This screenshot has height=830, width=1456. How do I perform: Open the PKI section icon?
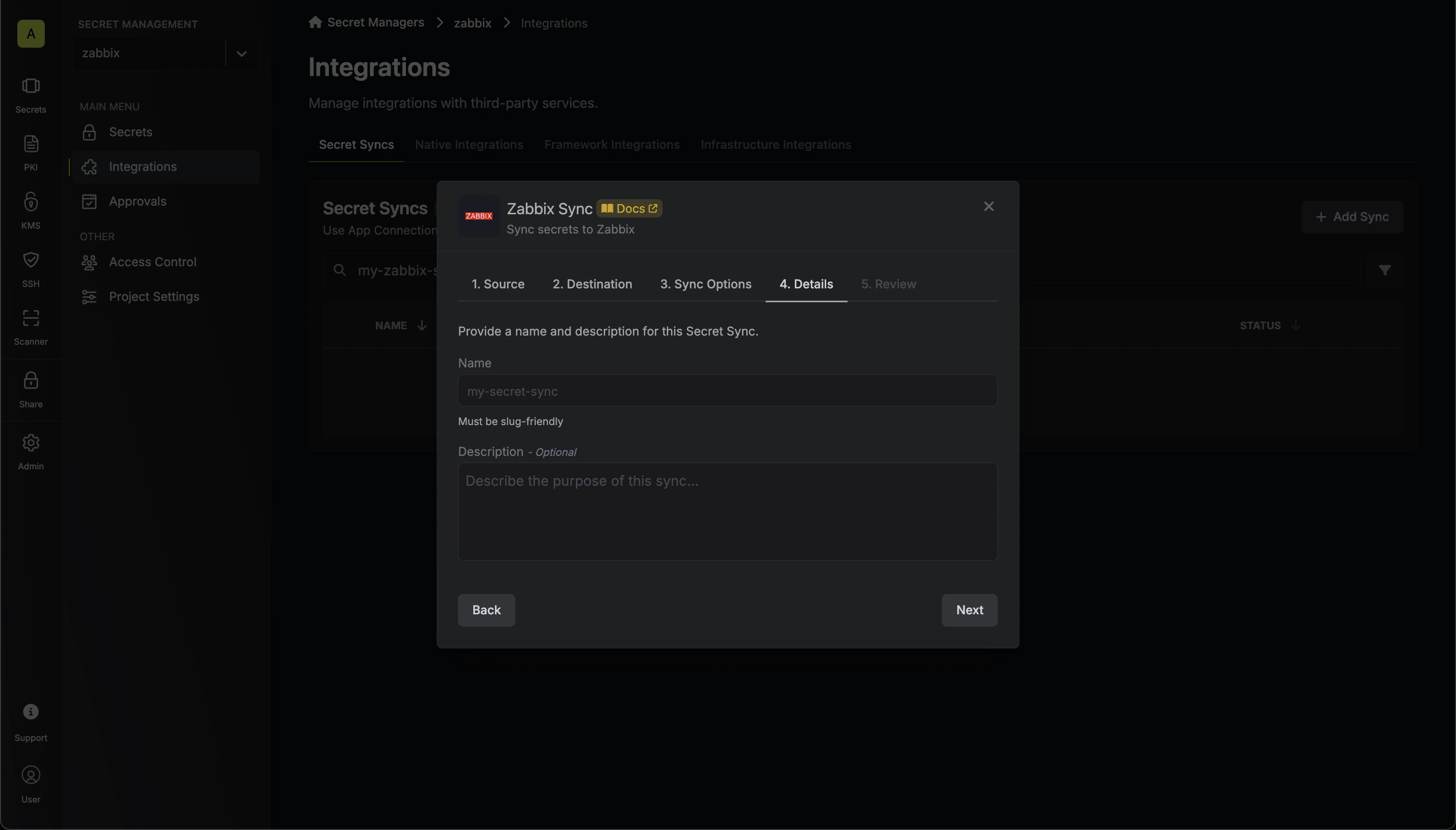click(x=31, y=143)
